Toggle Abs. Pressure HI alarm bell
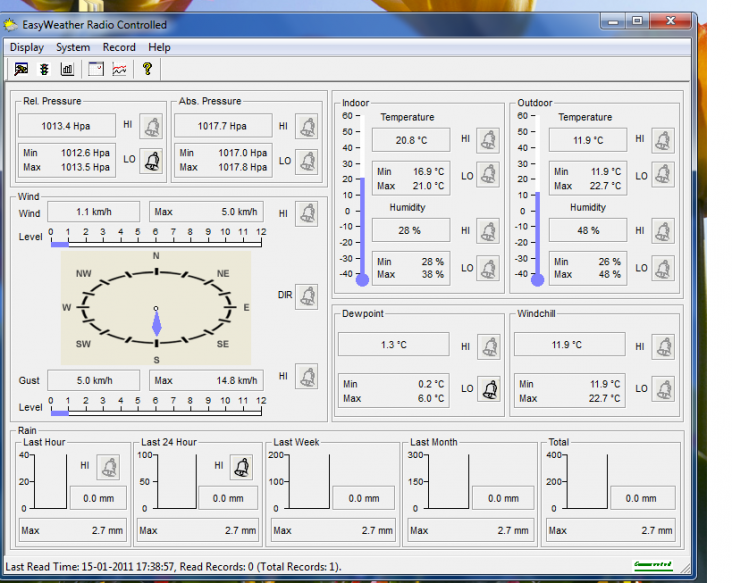Screen dimensions: 732x583 point(307,126)
